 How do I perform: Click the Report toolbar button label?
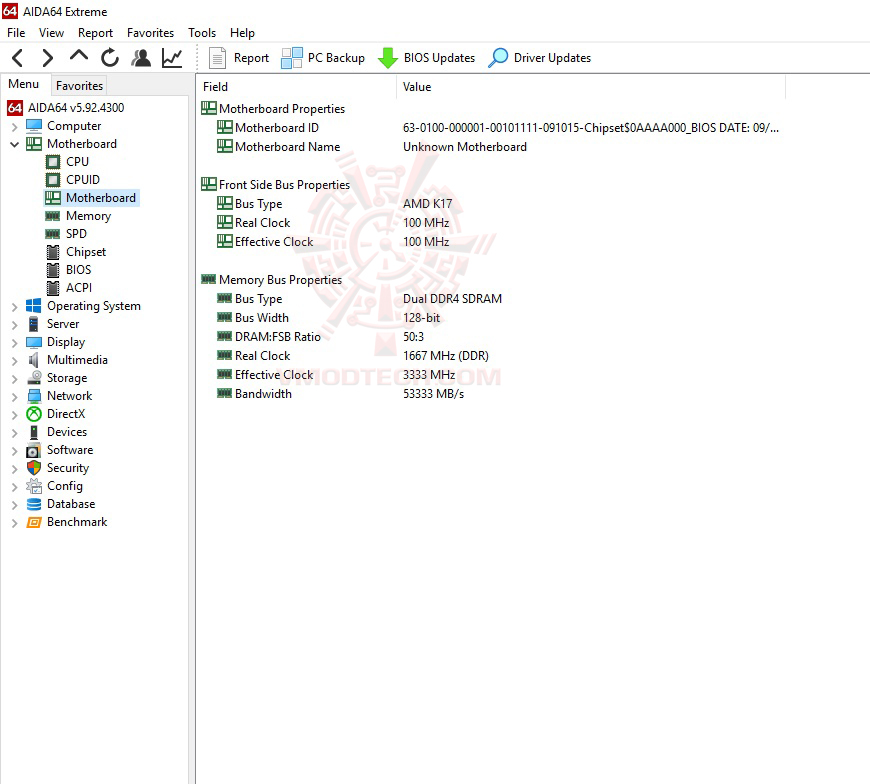251,58
